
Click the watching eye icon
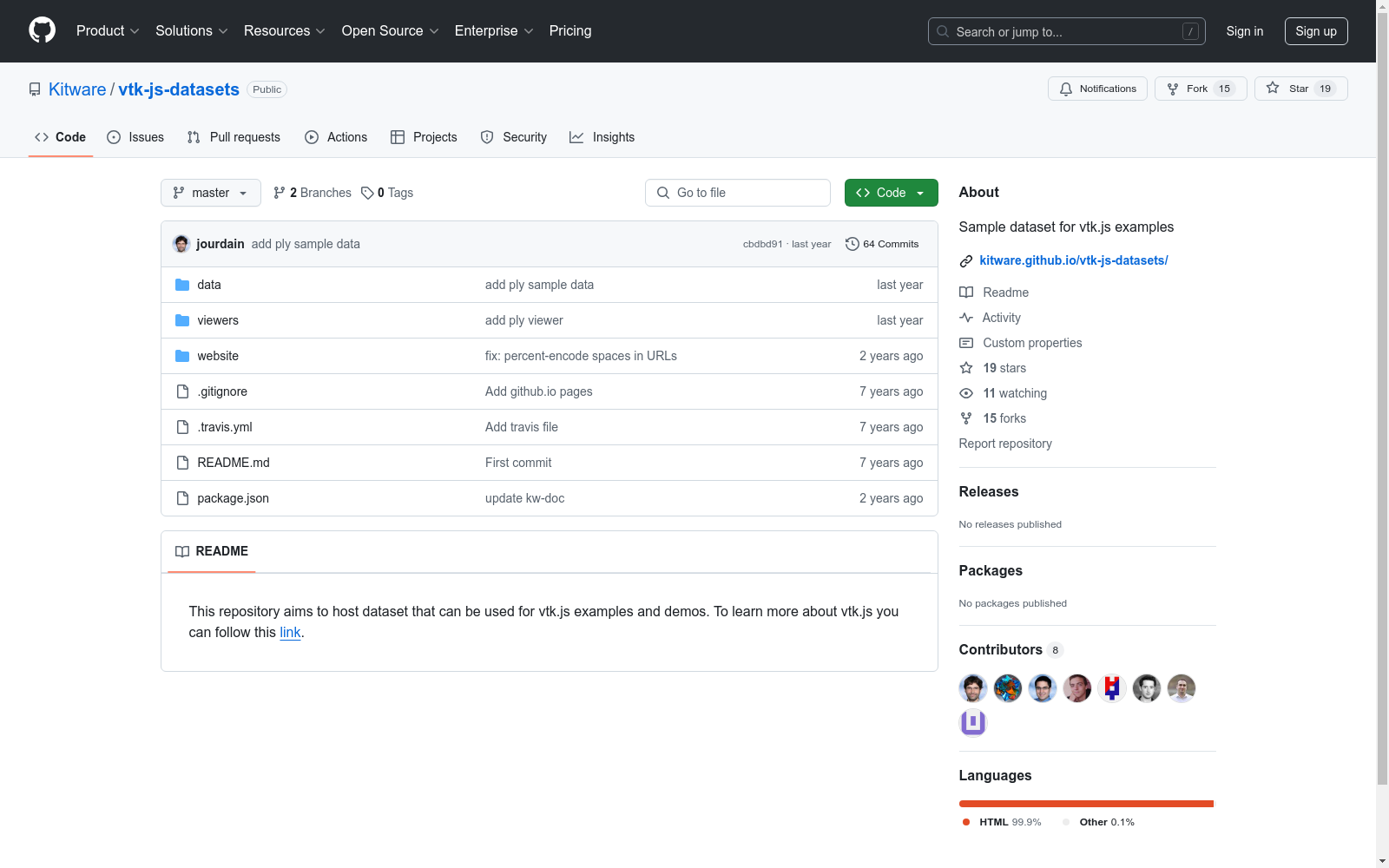coord(966,393)
